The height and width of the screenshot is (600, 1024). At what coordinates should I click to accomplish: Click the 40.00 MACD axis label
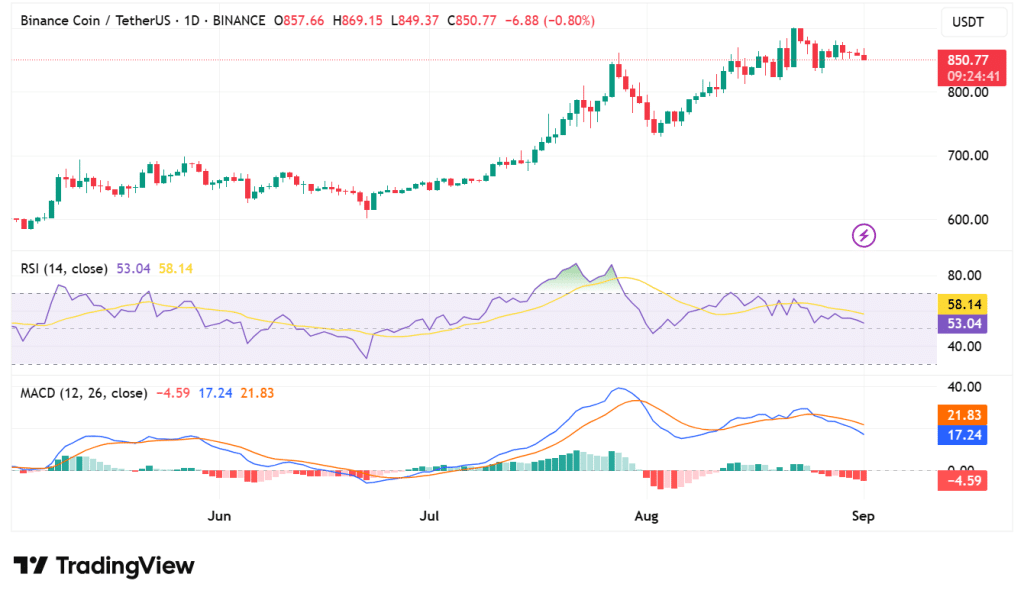pyautogui.click(x=965, y=387)
